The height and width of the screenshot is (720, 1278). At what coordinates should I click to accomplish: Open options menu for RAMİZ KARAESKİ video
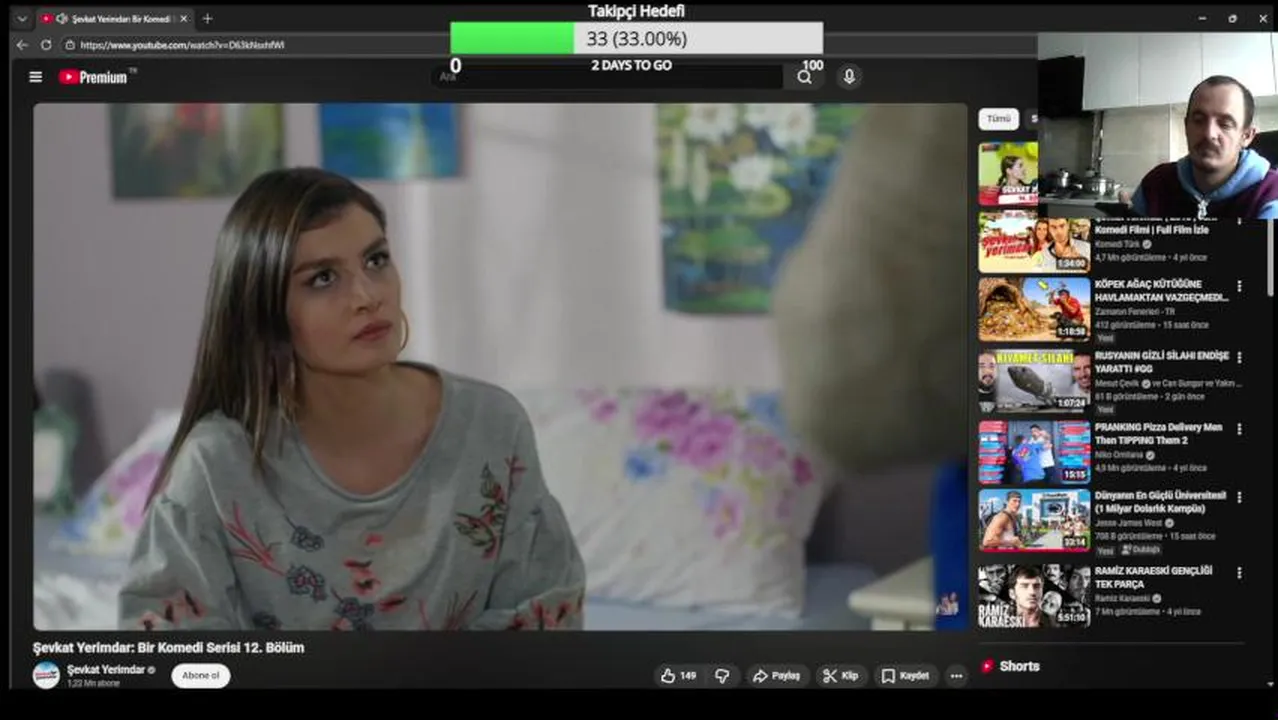coord(1239,573)
